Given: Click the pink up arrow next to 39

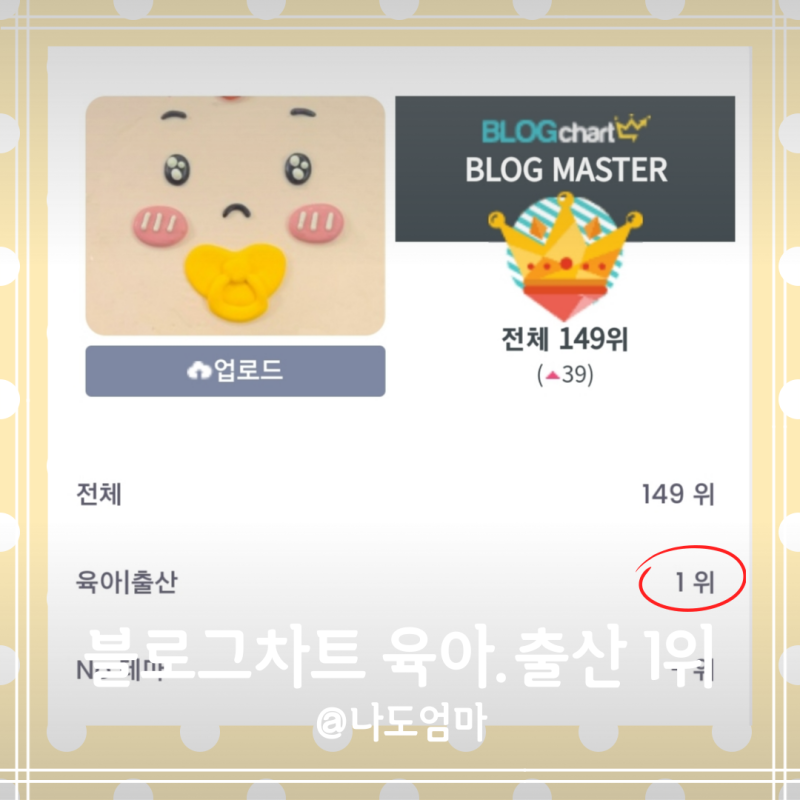Looking at the screenshot, I should click(553, 376).
